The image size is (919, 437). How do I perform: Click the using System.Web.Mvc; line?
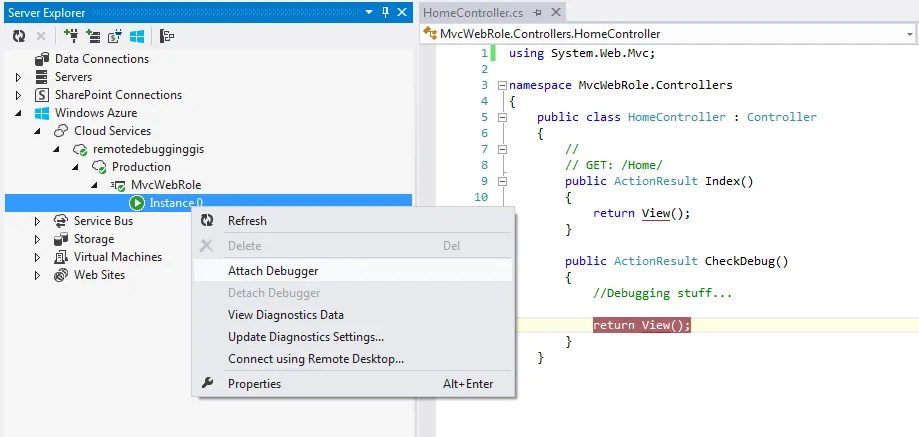(582, 53)
